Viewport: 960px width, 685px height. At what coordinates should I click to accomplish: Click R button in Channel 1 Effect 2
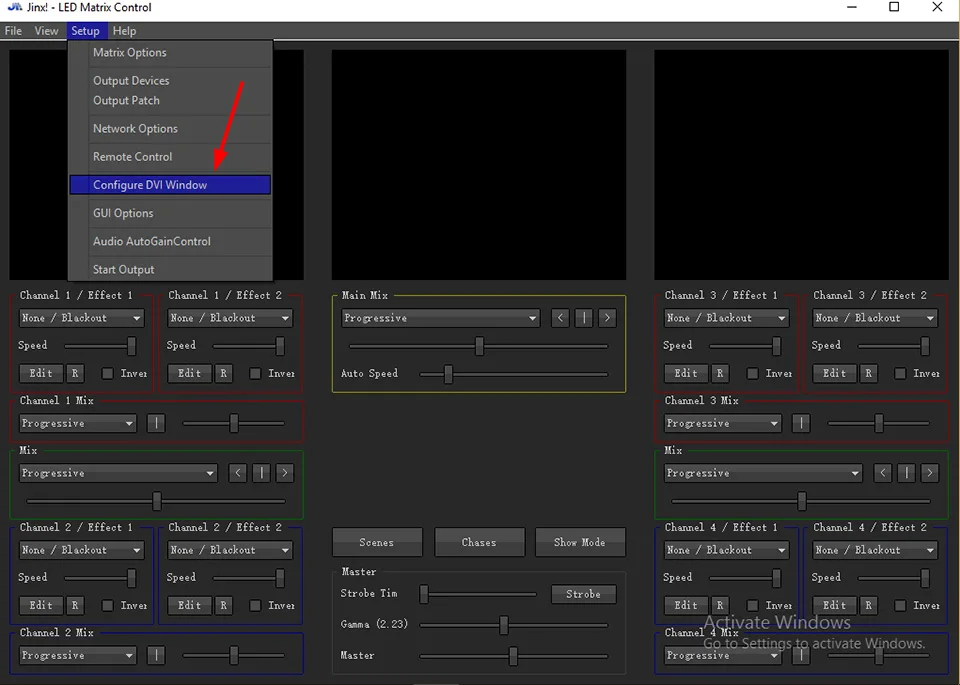click(223, 373)
